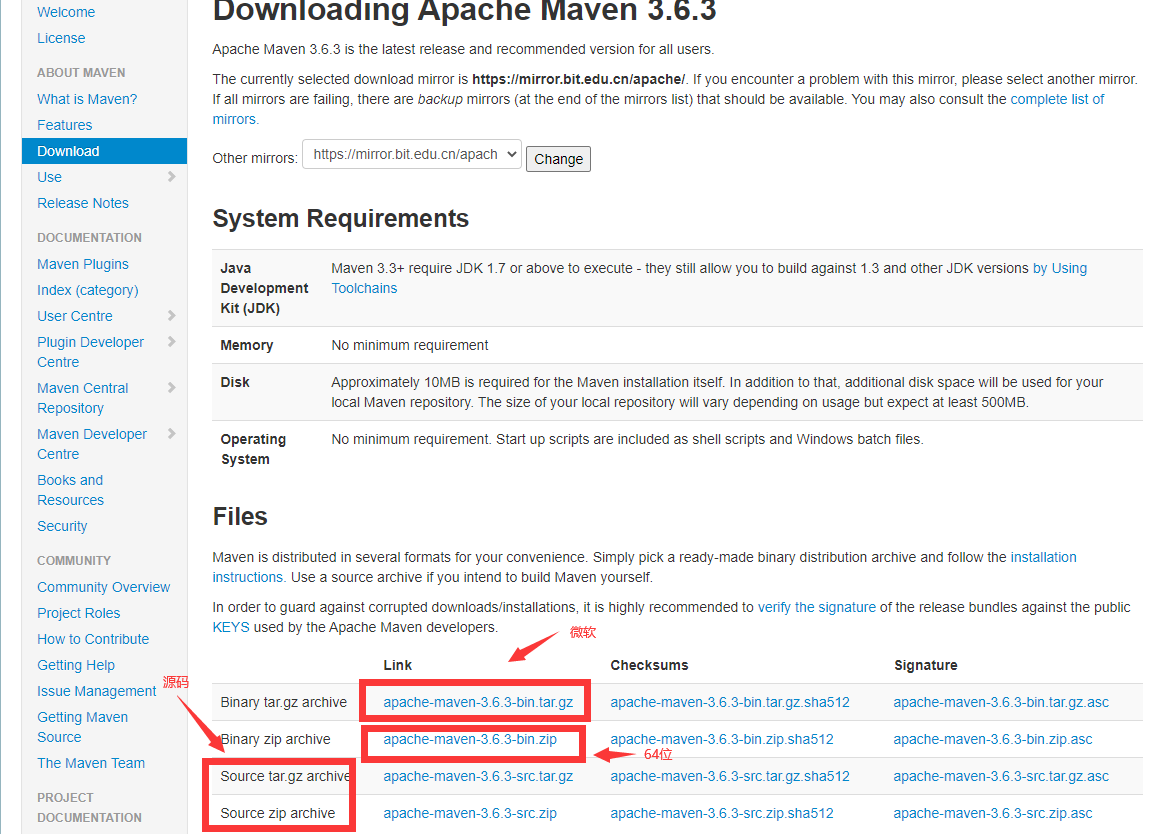Open Index (category) link
This screenshot has width=1155, height=834.
pos(88,290)
